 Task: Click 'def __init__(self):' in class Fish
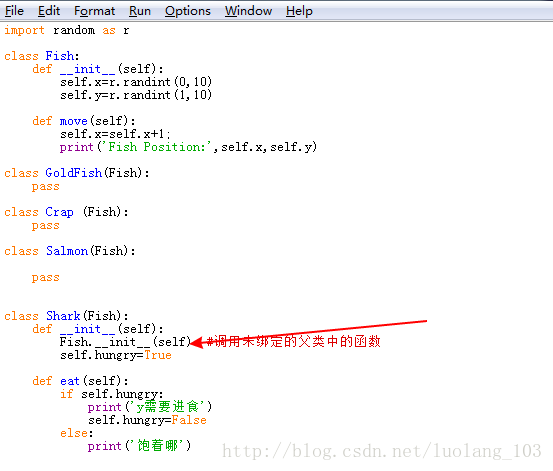pos(98,69)
